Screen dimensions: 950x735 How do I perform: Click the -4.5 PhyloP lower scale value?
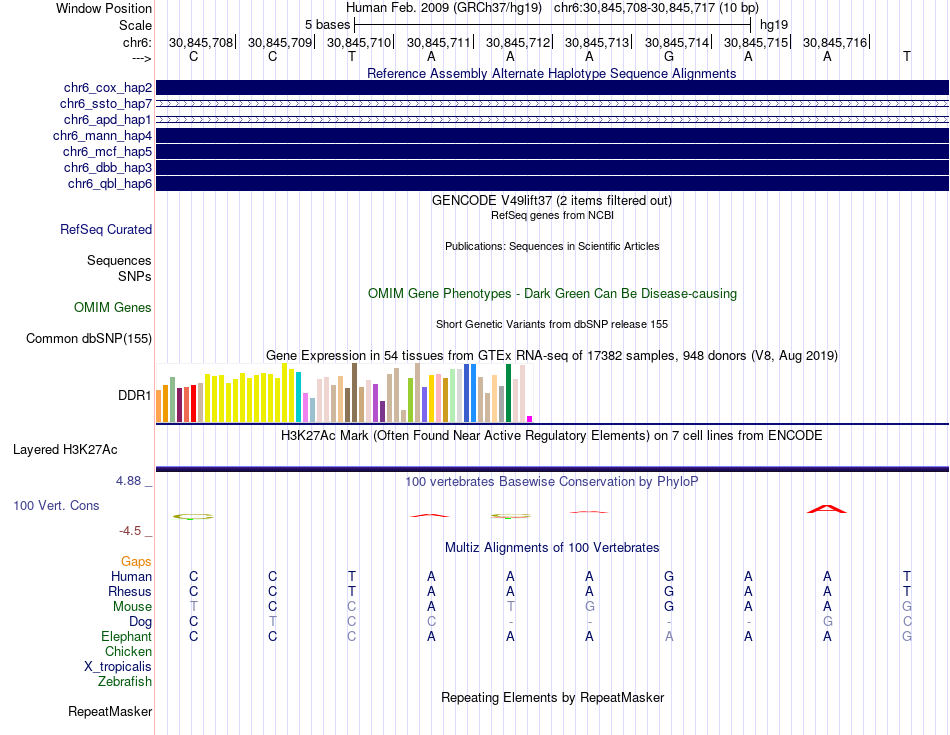[130, 531]
